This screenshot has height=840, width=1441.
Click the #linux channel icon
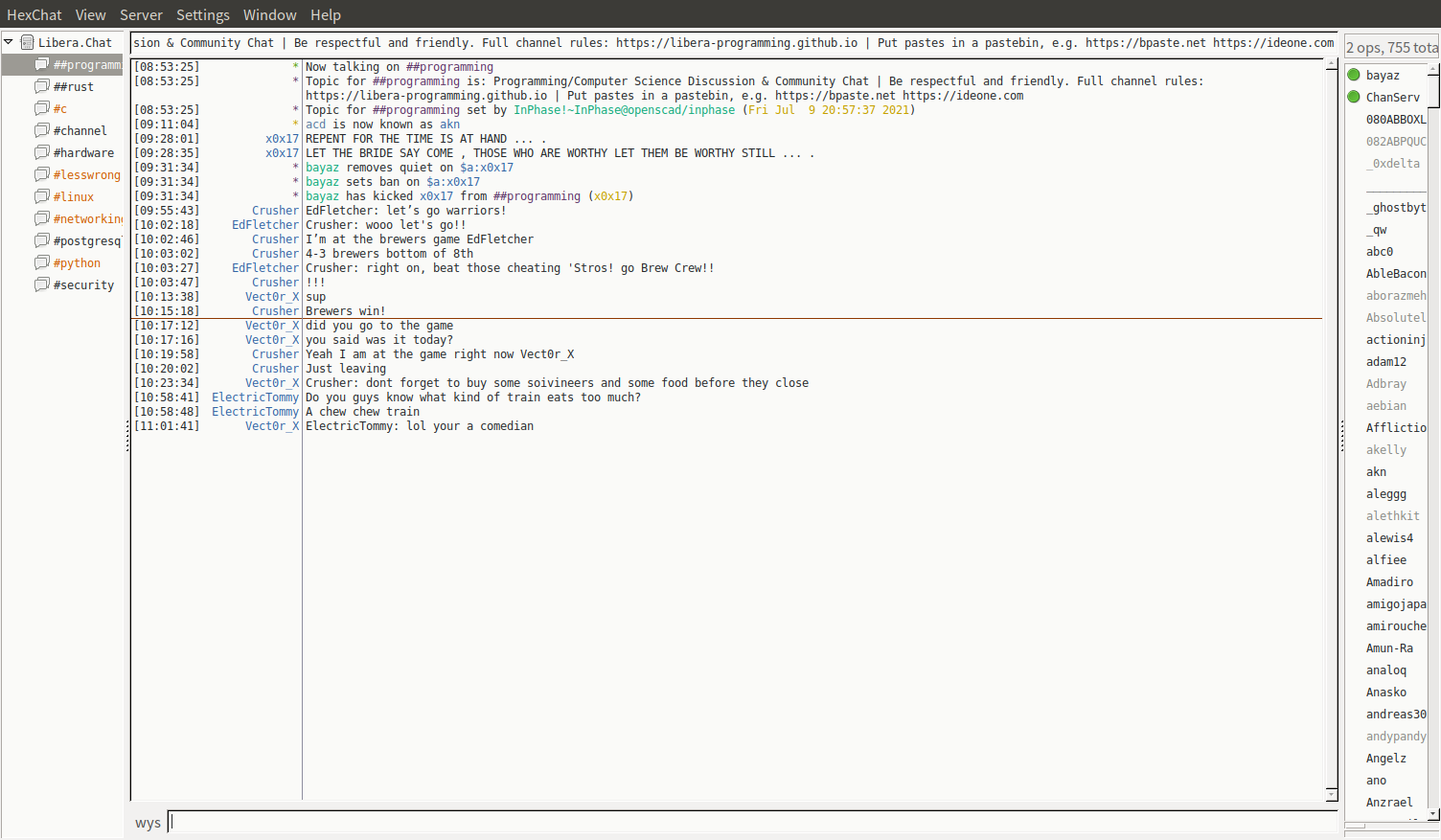click(41, 196)
